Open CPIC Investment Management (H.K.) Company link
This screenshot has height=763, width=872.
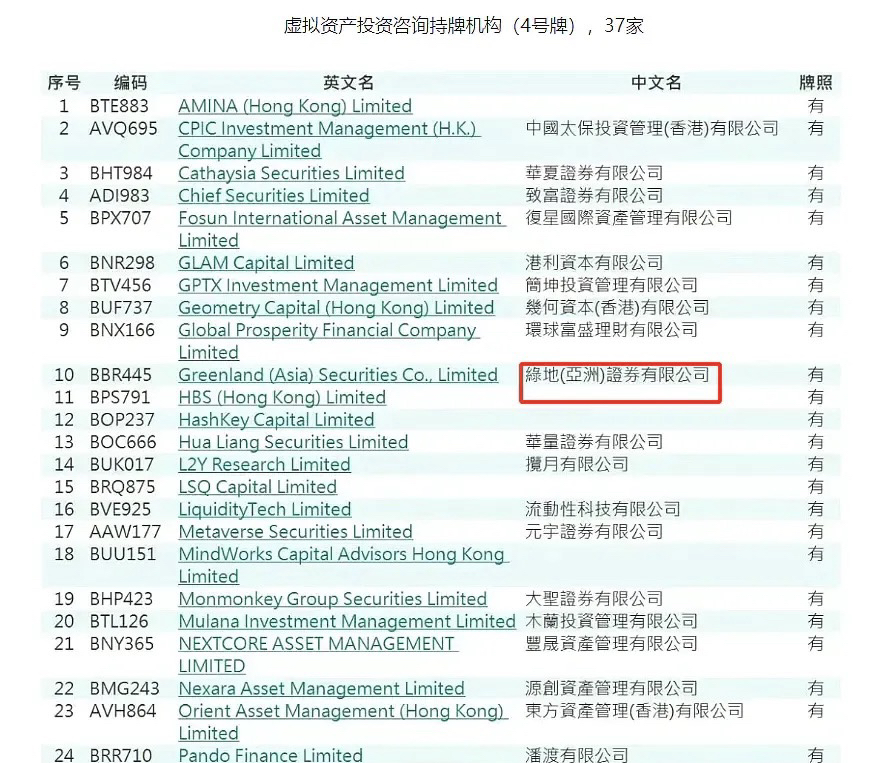(x=329, y=140)
